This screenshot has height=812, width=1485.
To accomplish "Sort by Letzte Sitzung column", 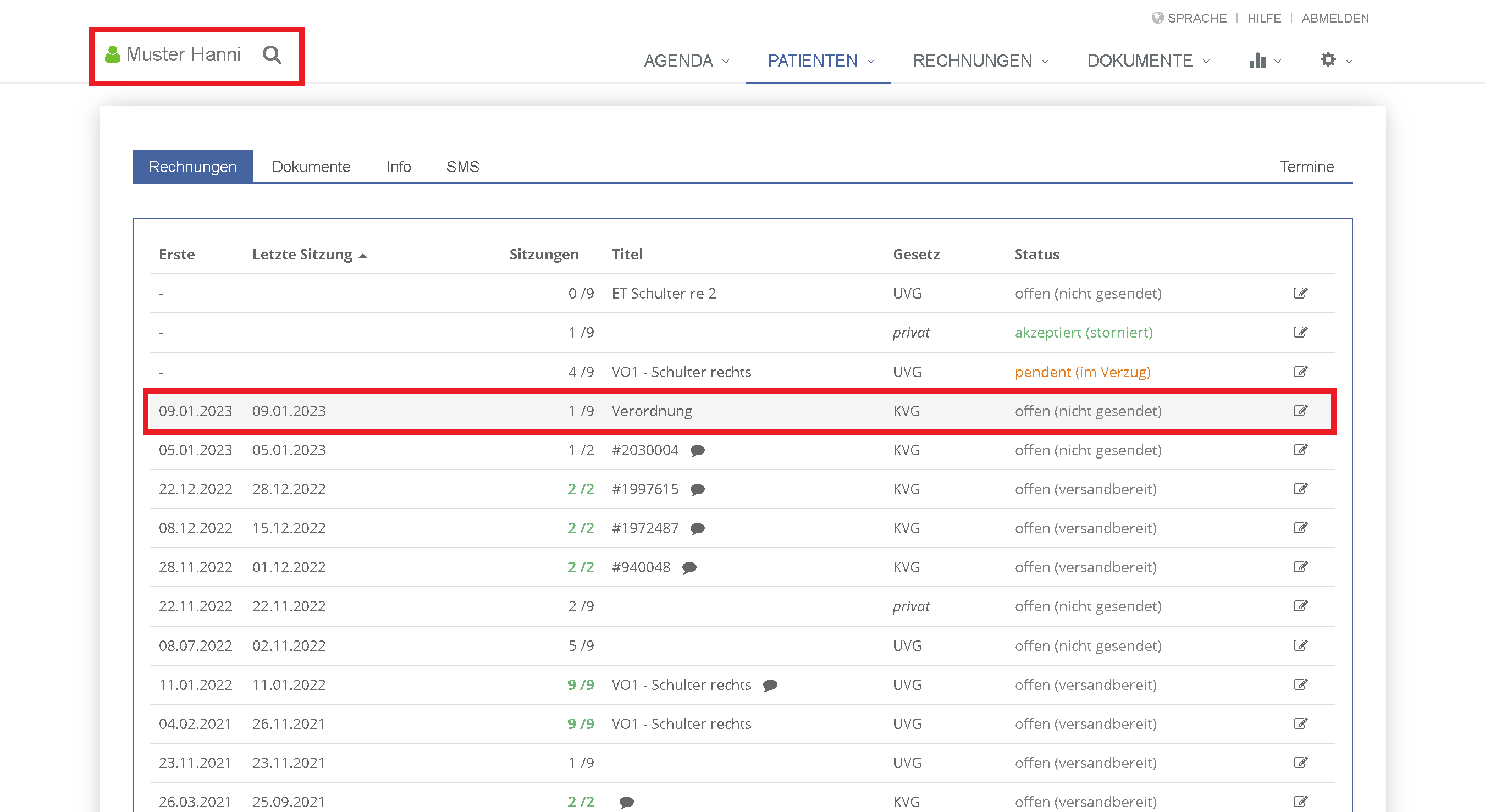I will 310,254.
